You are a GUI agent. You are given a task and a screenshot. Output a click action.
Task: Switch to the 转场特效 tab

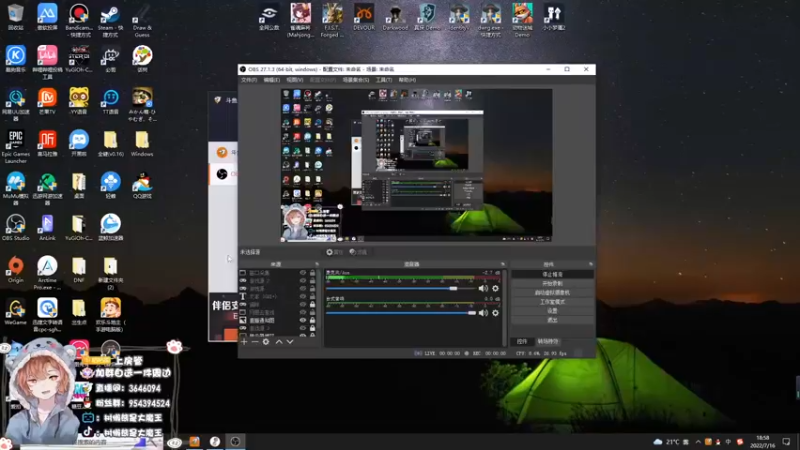pos(548,341)
